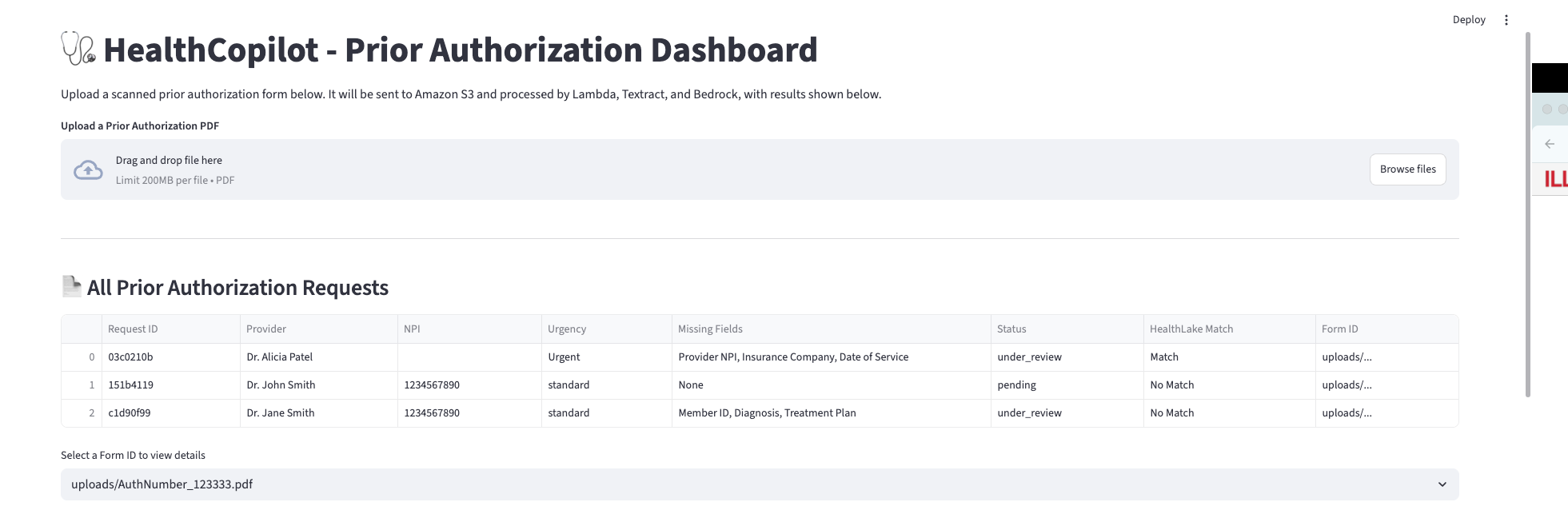The height and width of the screenshot is (522, 1568).
Task: Click Dr. Jane Smith provider cell
Action: (319, 413)
